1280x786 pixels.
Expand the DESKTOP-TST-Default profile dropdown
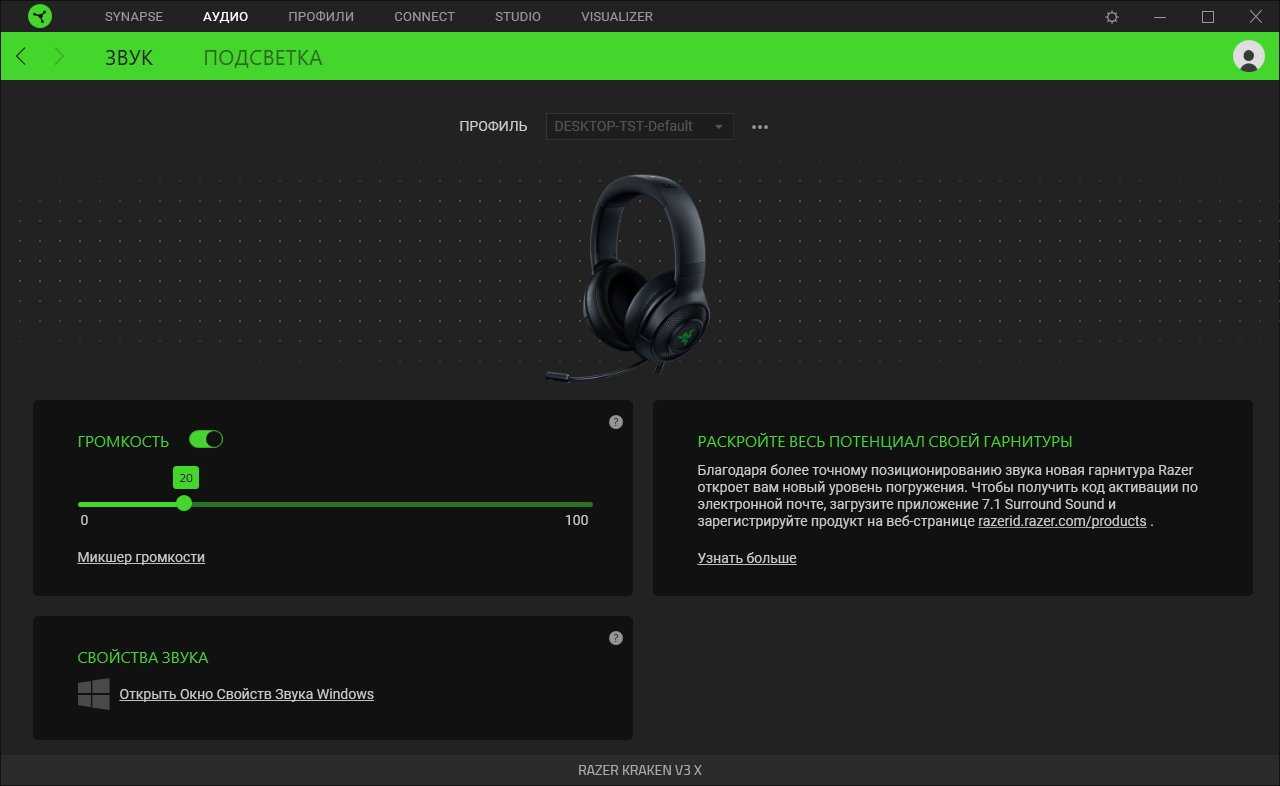(x=639, y=127)
